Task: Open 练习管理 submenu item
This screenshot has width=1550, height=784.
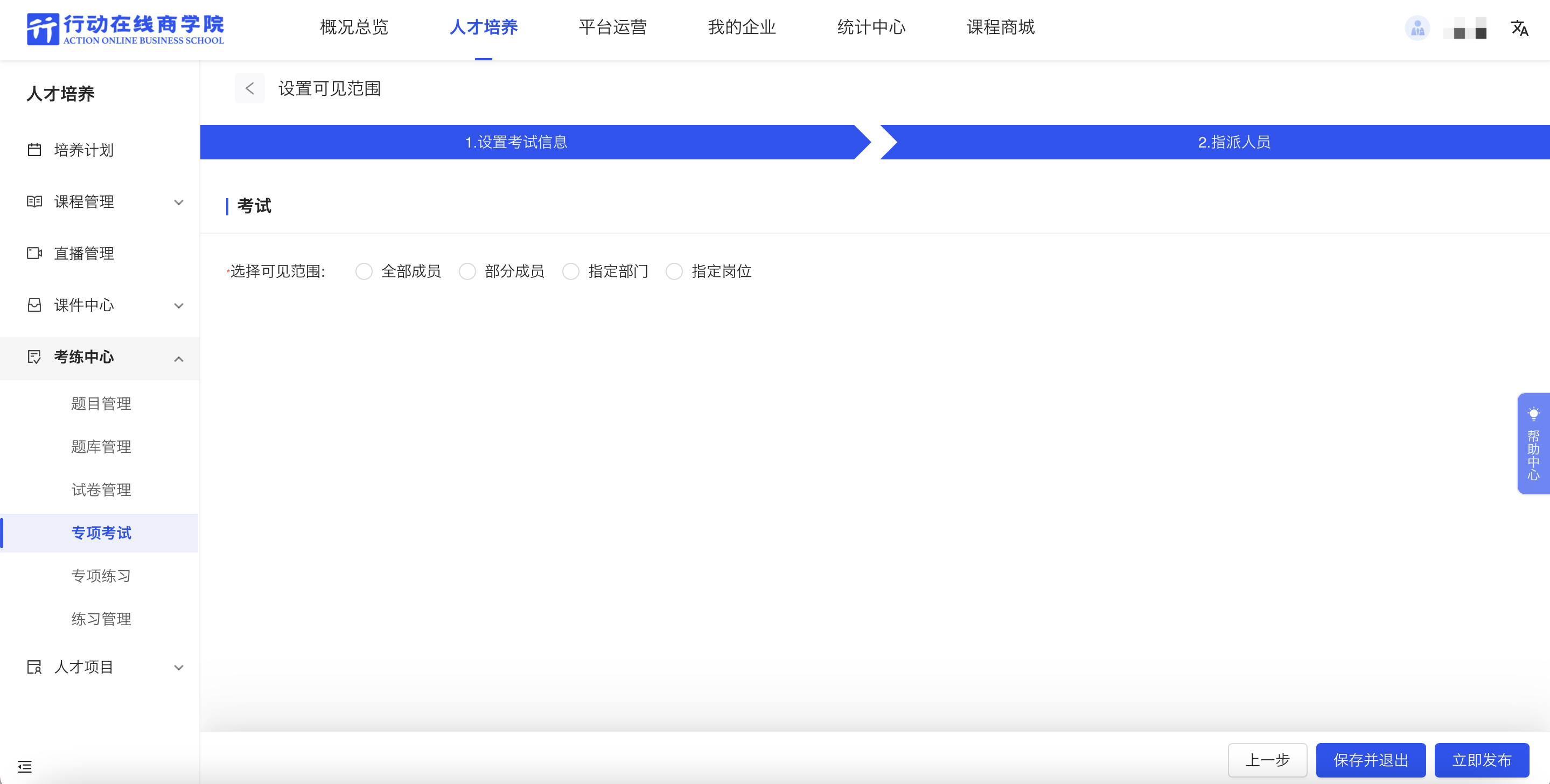Action: coord(101,619)
